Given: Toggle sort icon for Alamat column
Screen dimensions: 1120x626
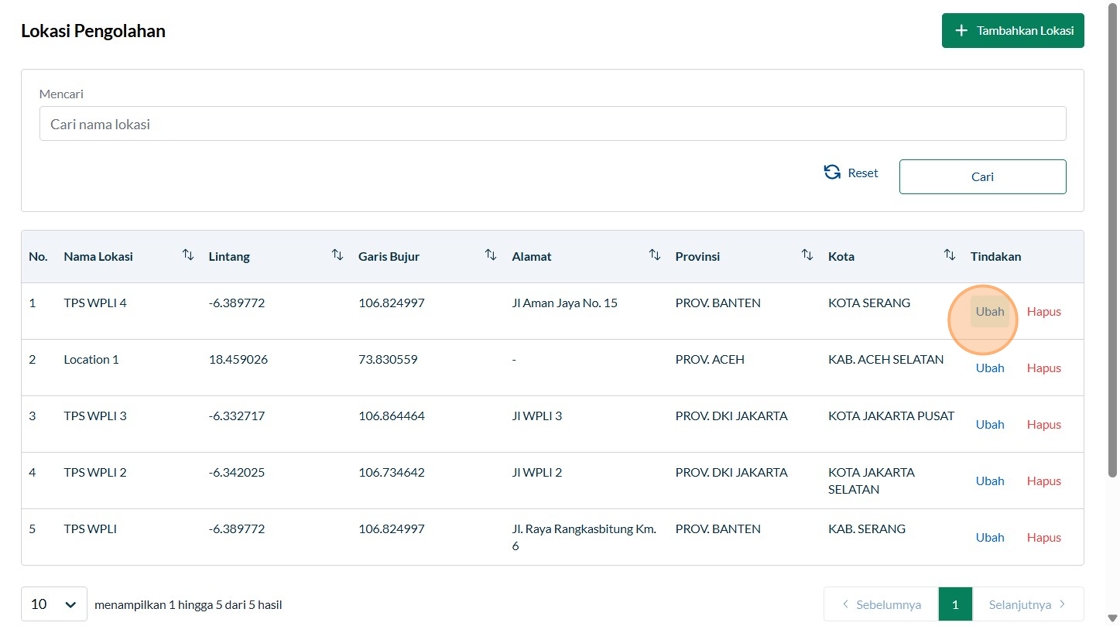Looking at the screenshot, I should (x=654, y=256).
